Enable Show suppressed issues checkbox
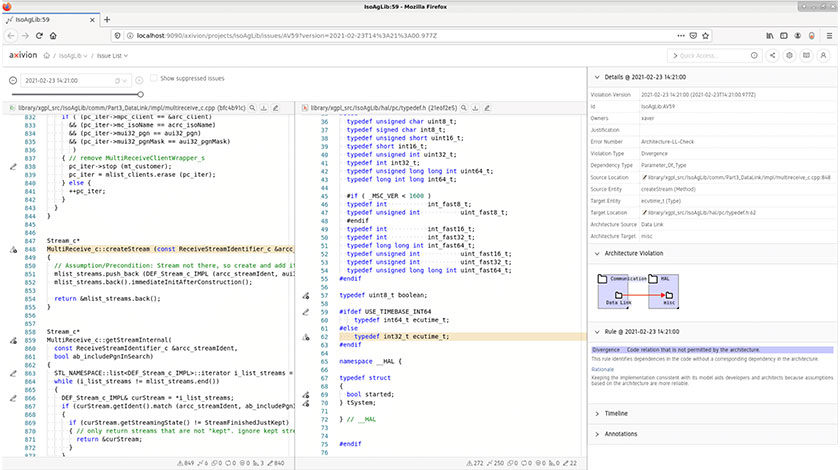Image resolution: width=840 pixels, height=470 pixels. pyautogui.click(x=153, y=78)
